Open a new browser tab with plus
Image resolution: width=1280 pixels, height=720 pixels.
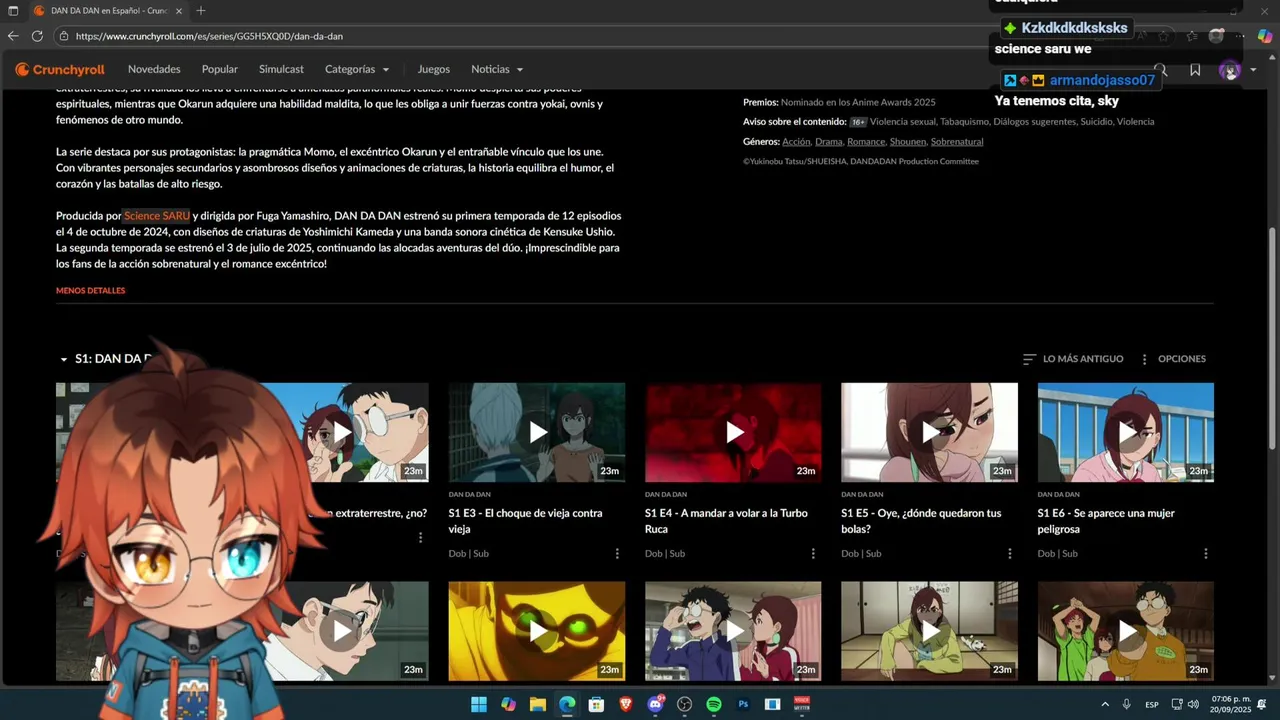201,11
